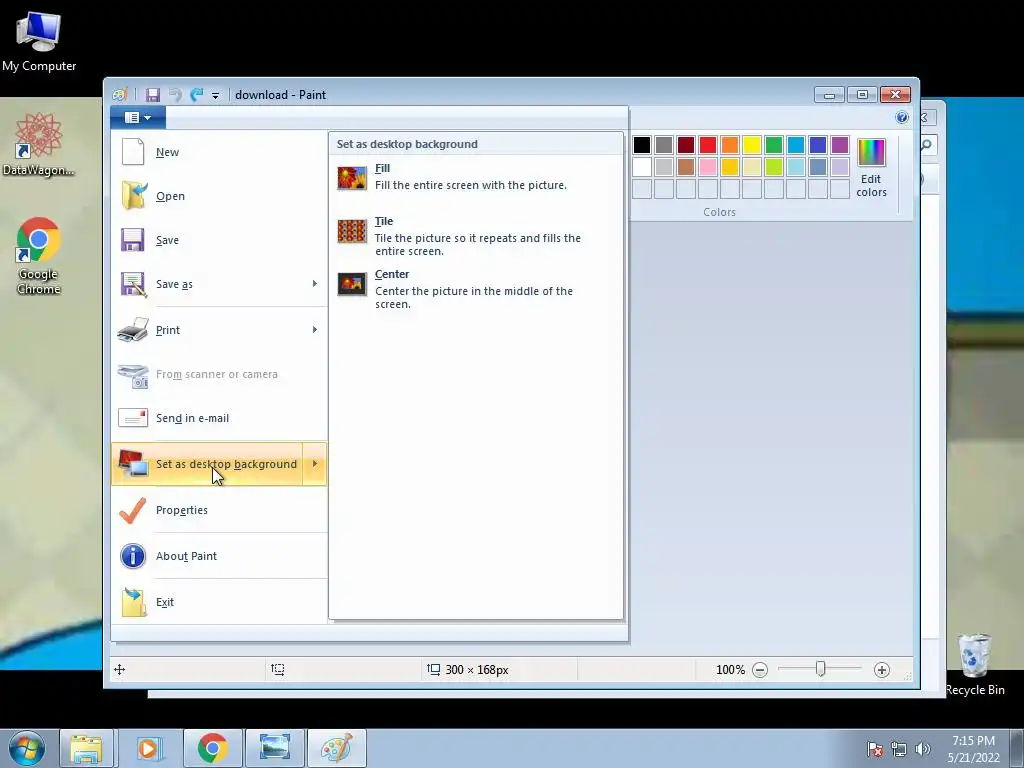Click the zoom in plus button
Screen dimensions: 1024x768
click(x=882, y=670)
